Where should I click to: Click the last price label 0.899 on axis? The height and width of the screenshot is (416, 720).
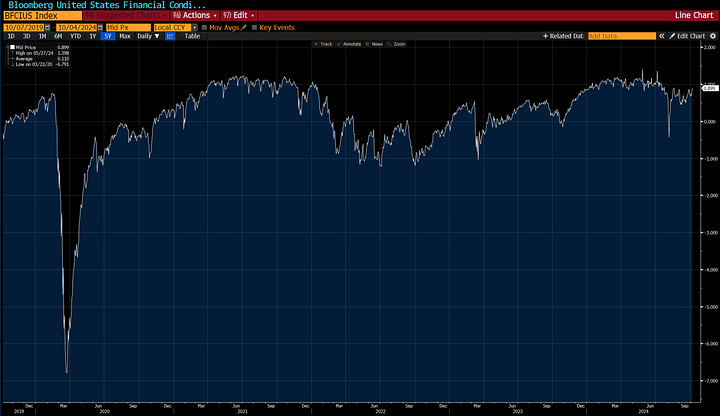point(710,88)
